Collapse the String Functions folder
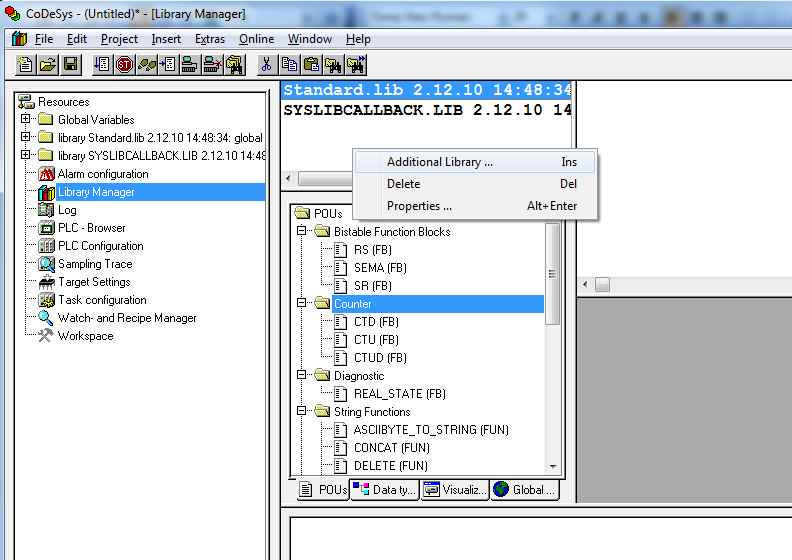This screenshot has width=792, height=560. coord(302,411)
